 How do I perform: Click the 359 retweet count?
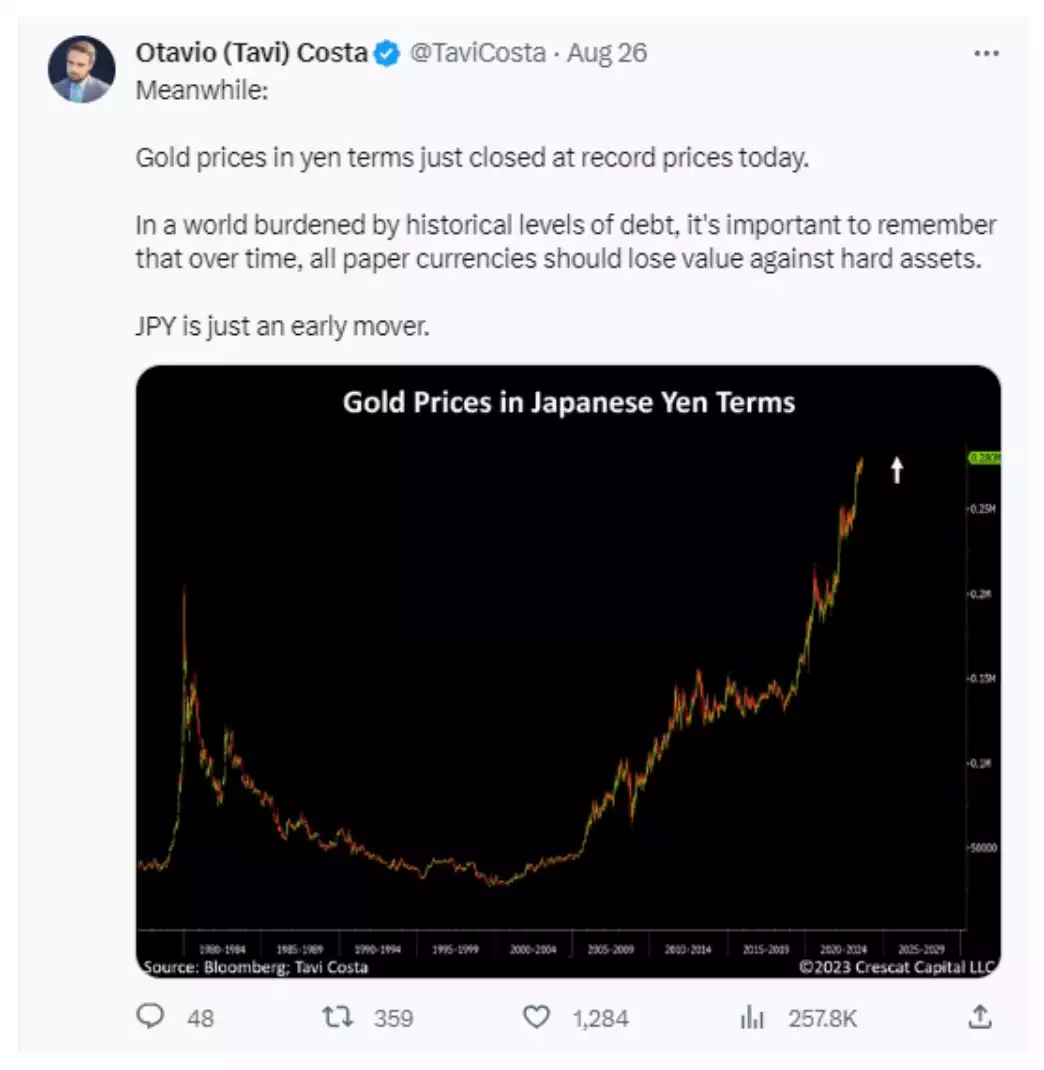pyautogui.click(x=393, y=1018)
